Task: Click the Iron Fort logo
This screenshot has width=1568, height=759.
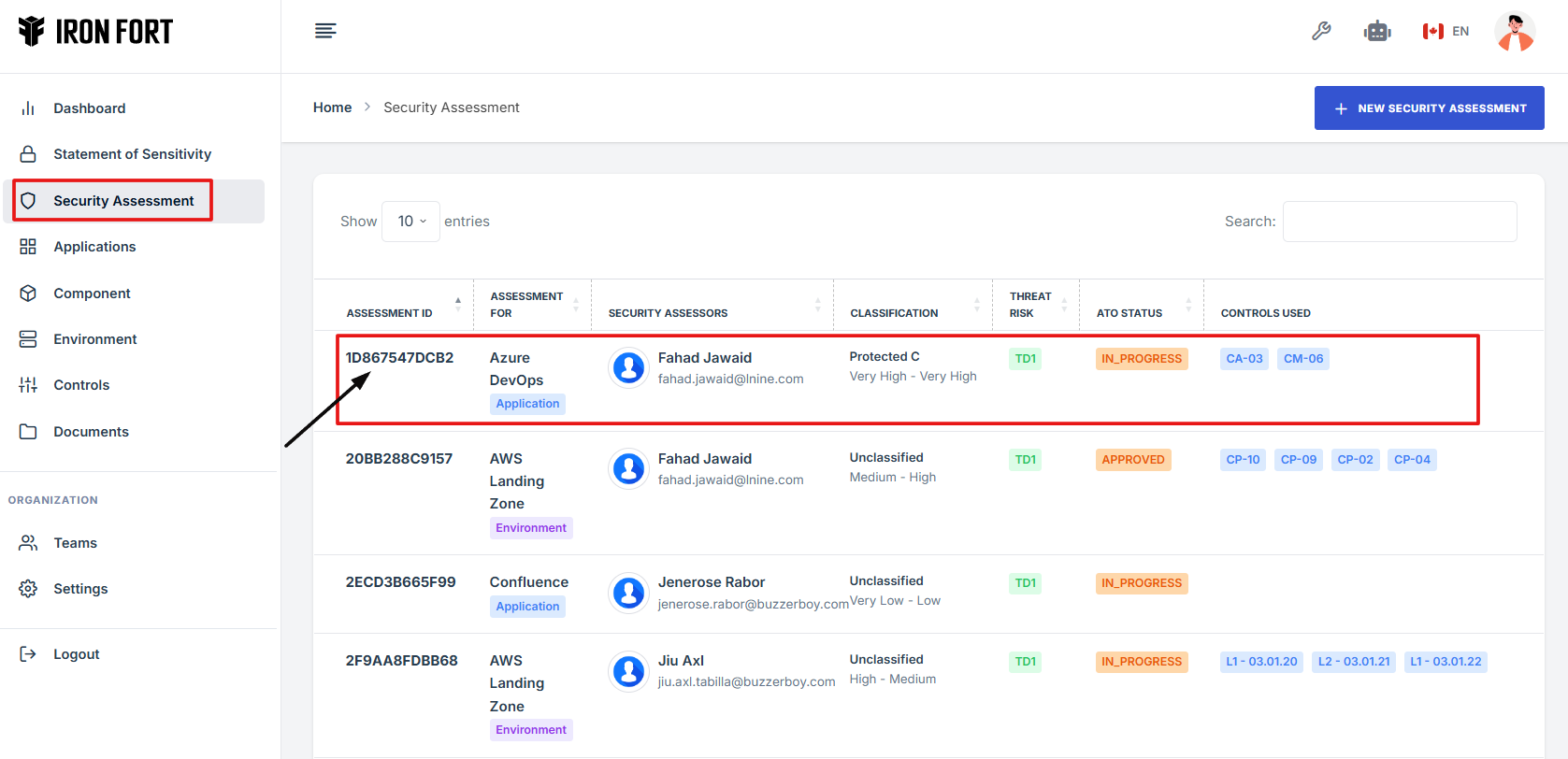Action: pyautogui.click(x=95, y=32)
